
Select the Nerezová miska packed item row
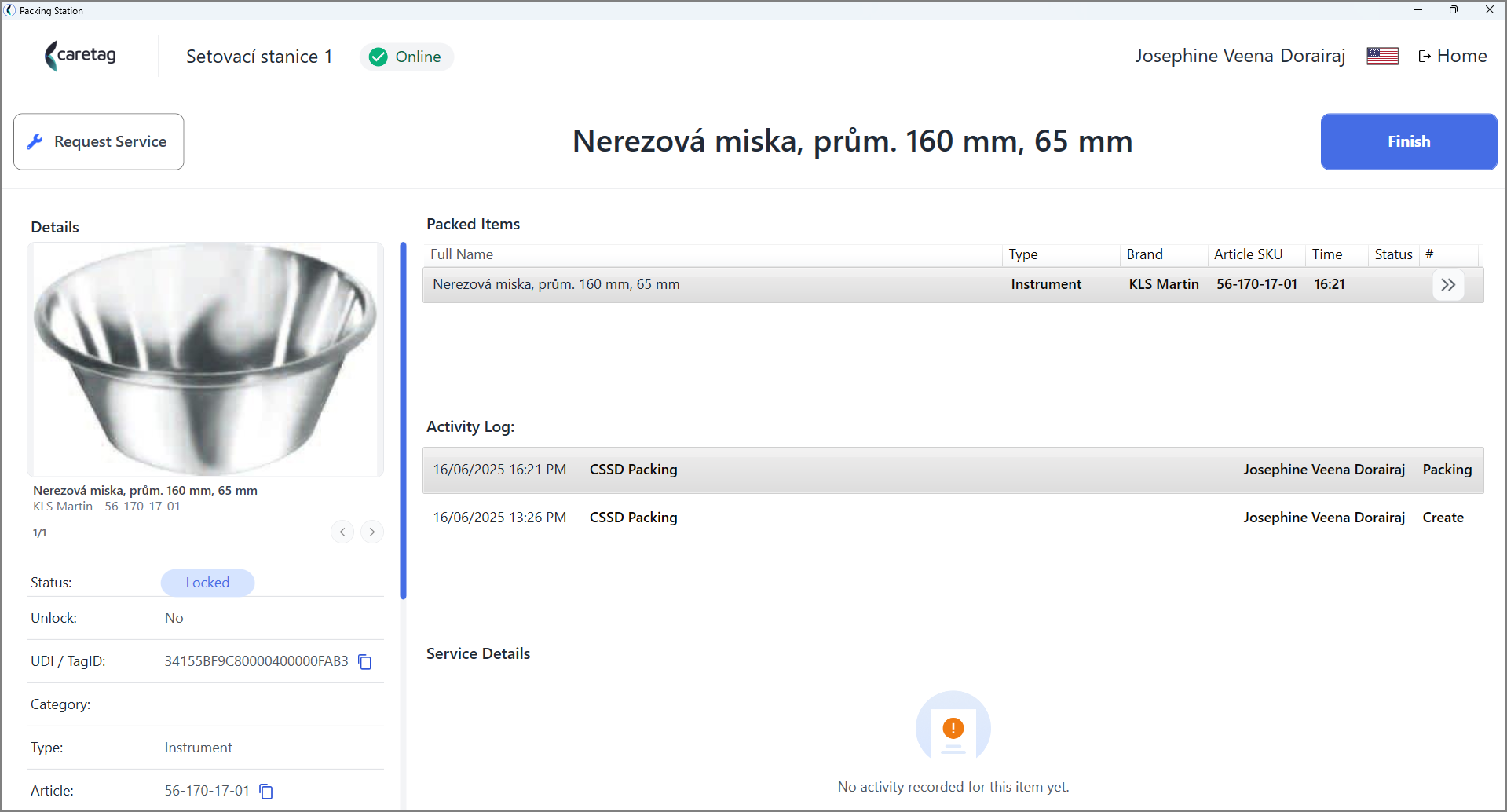953,285
